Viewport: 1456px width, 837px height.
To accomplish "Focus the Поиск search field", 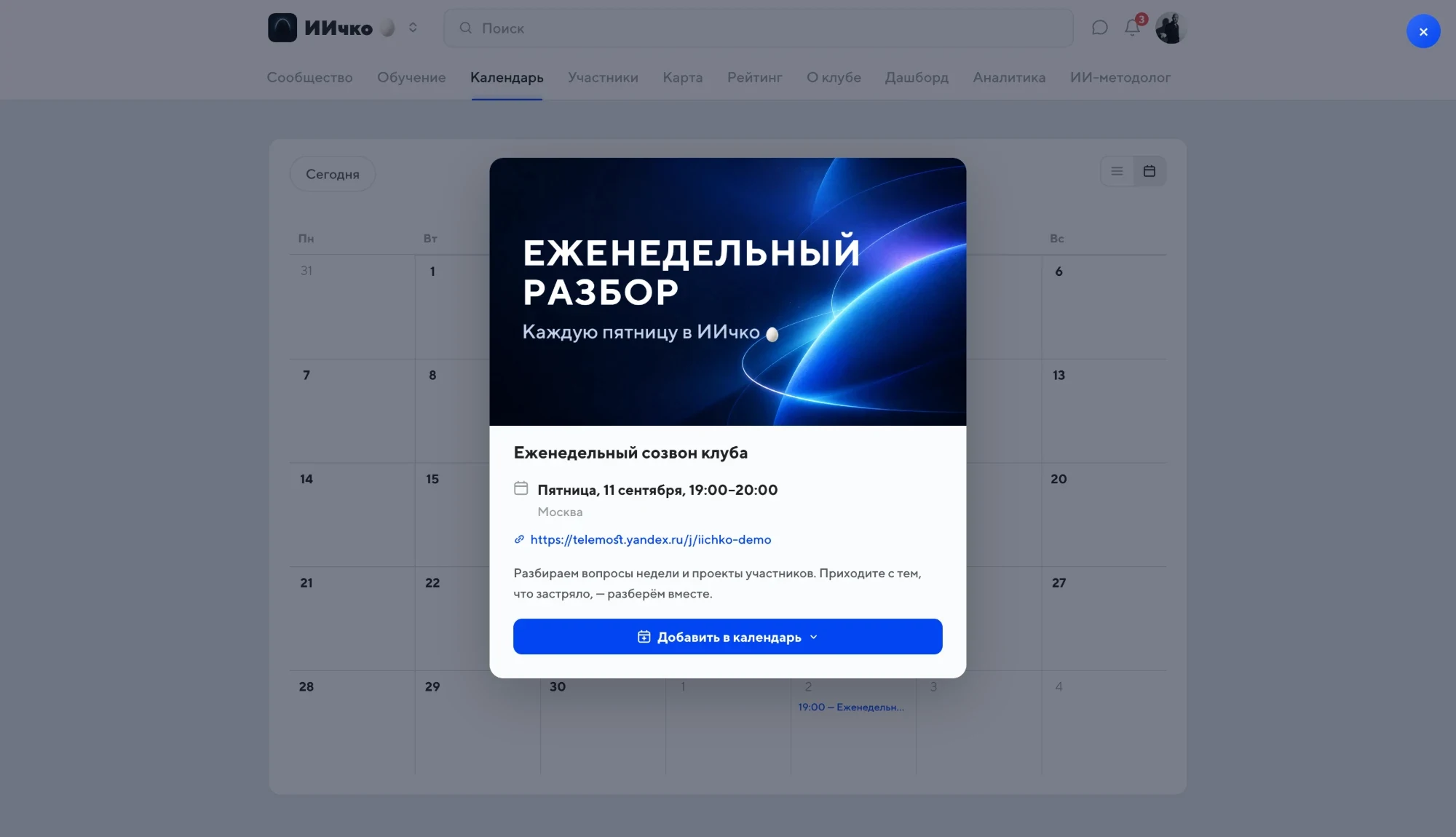I will (758, 28).
